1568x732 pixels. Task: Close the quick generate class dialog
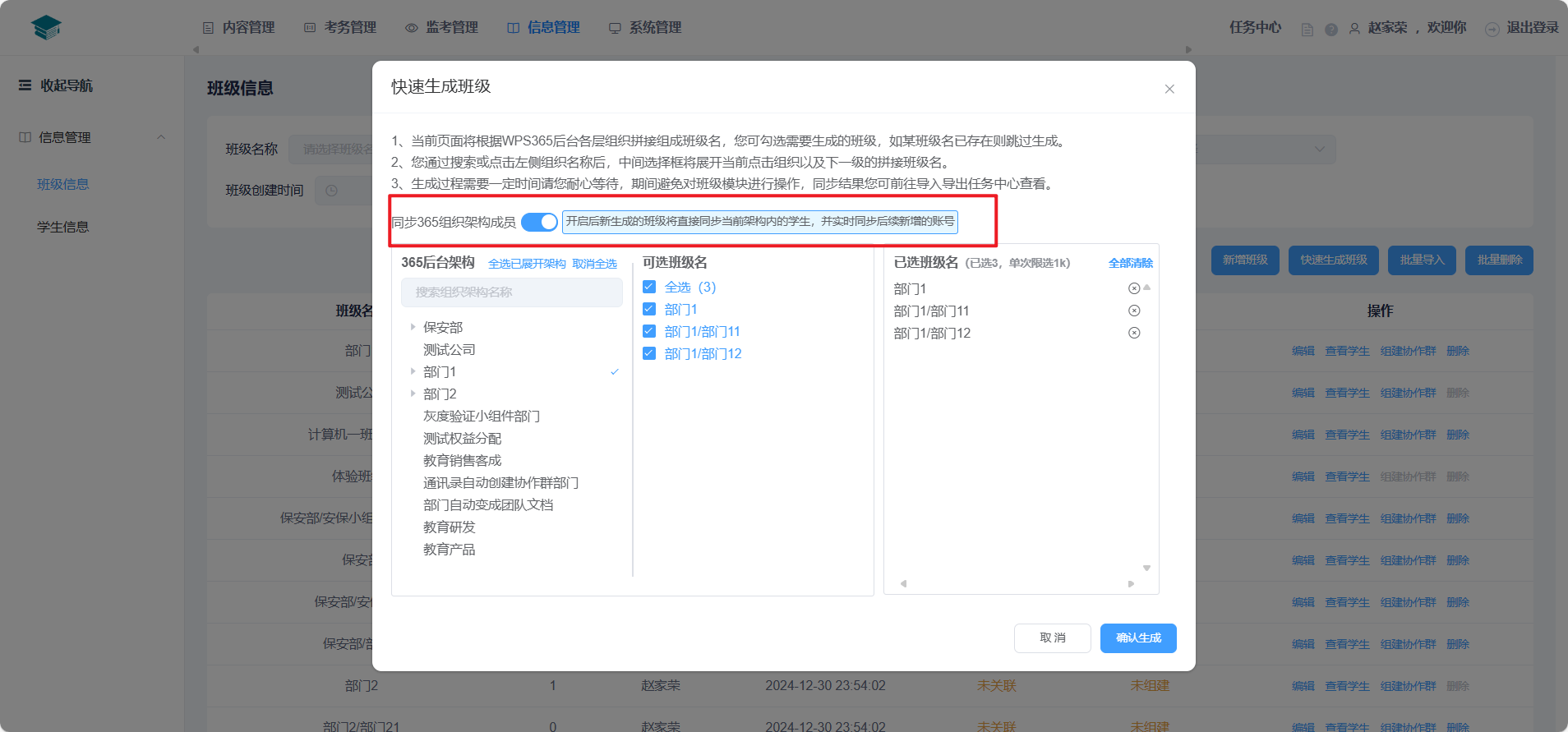pyautogui.click(x=1169, y=89)
